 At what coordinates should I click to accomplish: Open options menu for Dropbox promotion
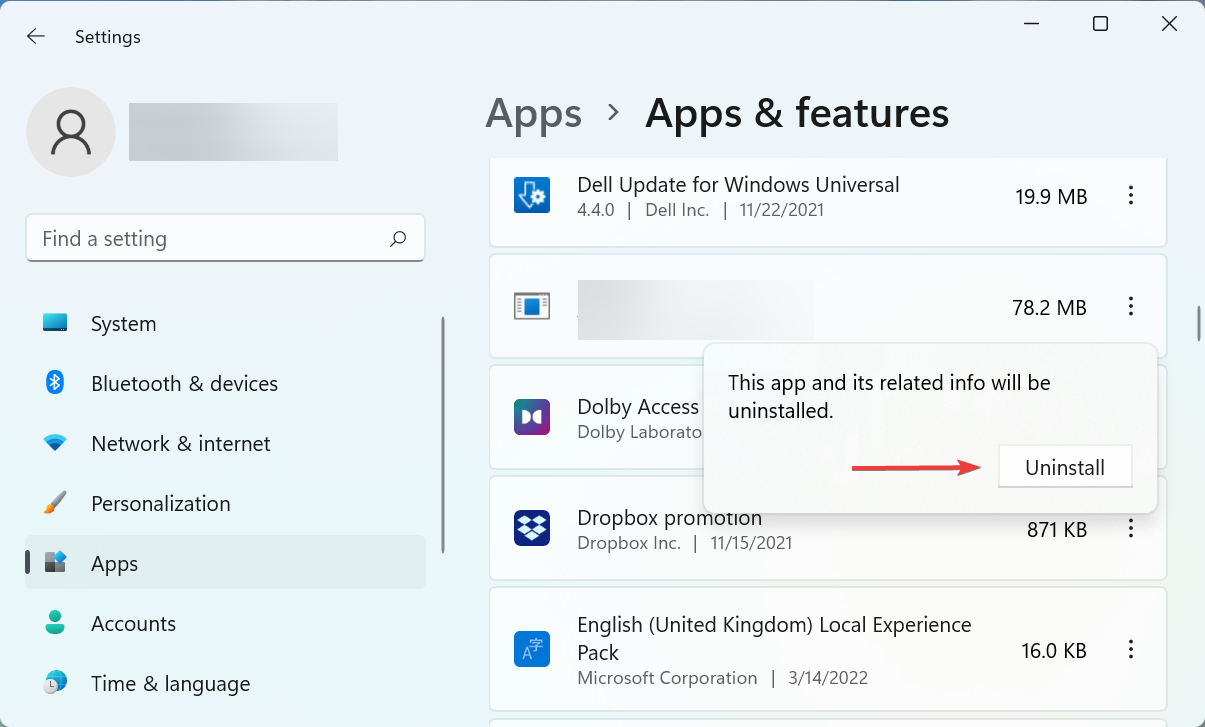[1131, 528]
